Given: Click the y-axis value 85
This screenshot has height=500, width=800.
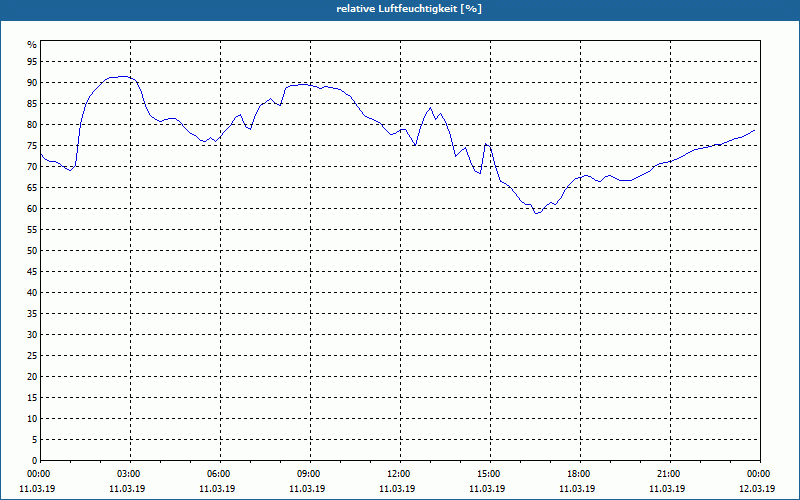Looking at the screenshot, I should pos(32,104).
